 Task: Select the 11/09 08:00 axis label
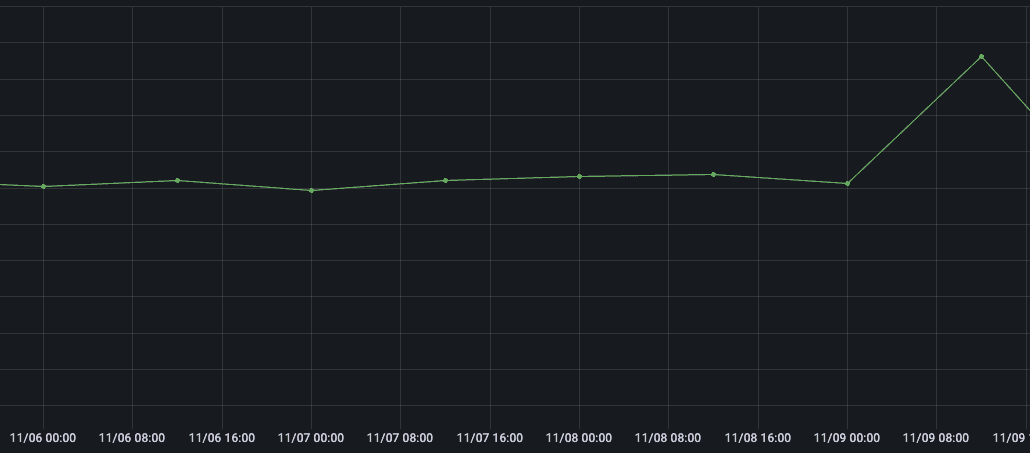click(936, 438)
